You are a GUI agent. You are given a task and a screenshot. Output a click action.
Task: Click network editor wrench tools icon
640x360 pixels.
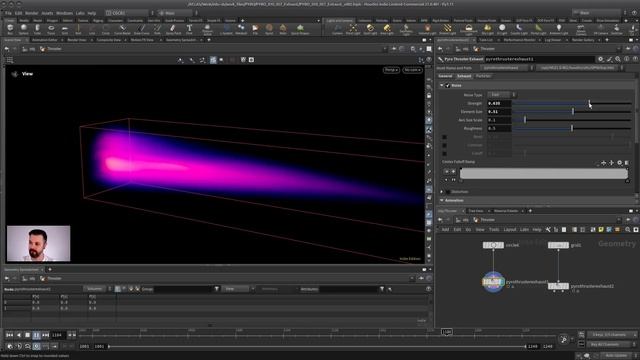548,230
